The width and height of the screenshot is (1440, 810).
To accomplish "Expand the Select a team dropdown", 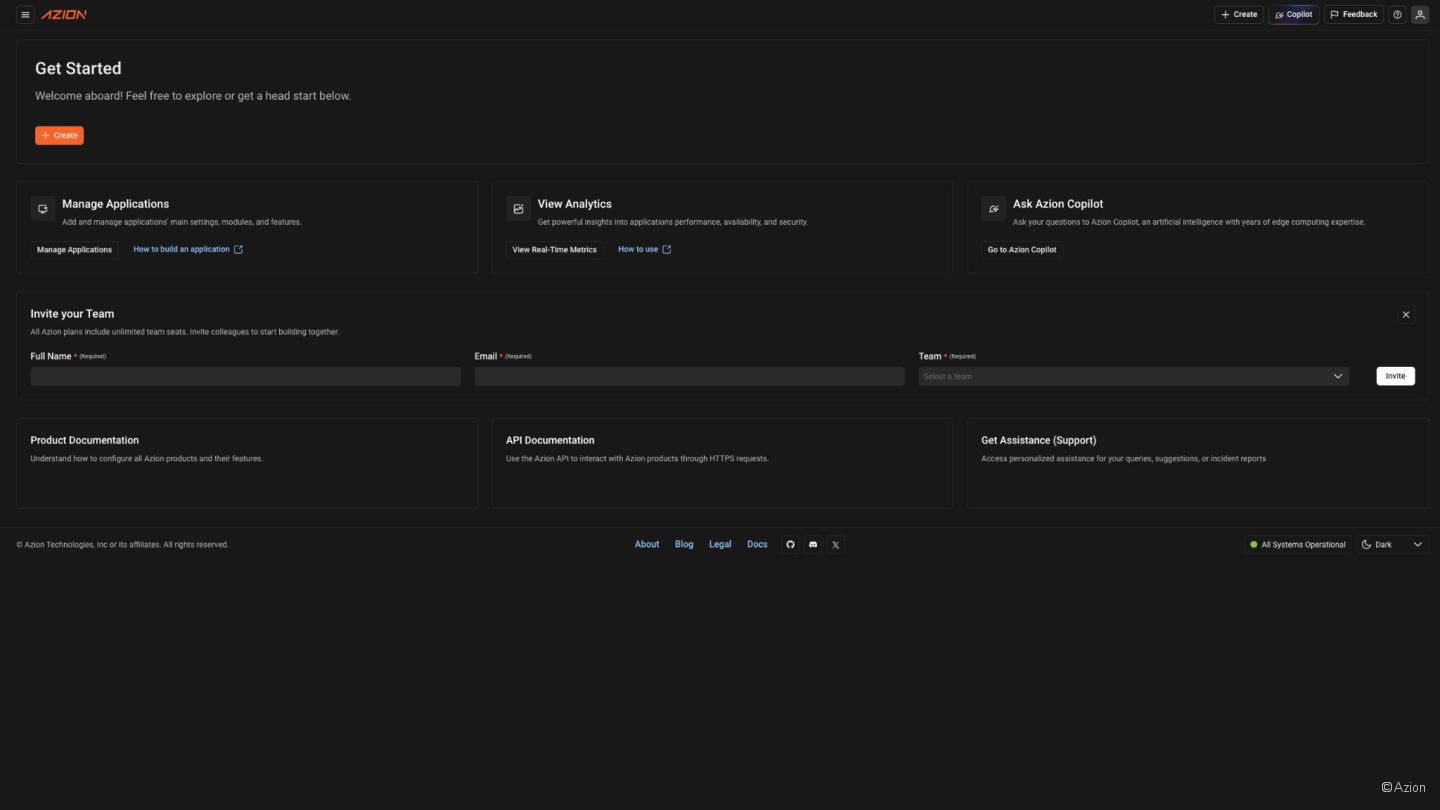I will click(1133, 376).
